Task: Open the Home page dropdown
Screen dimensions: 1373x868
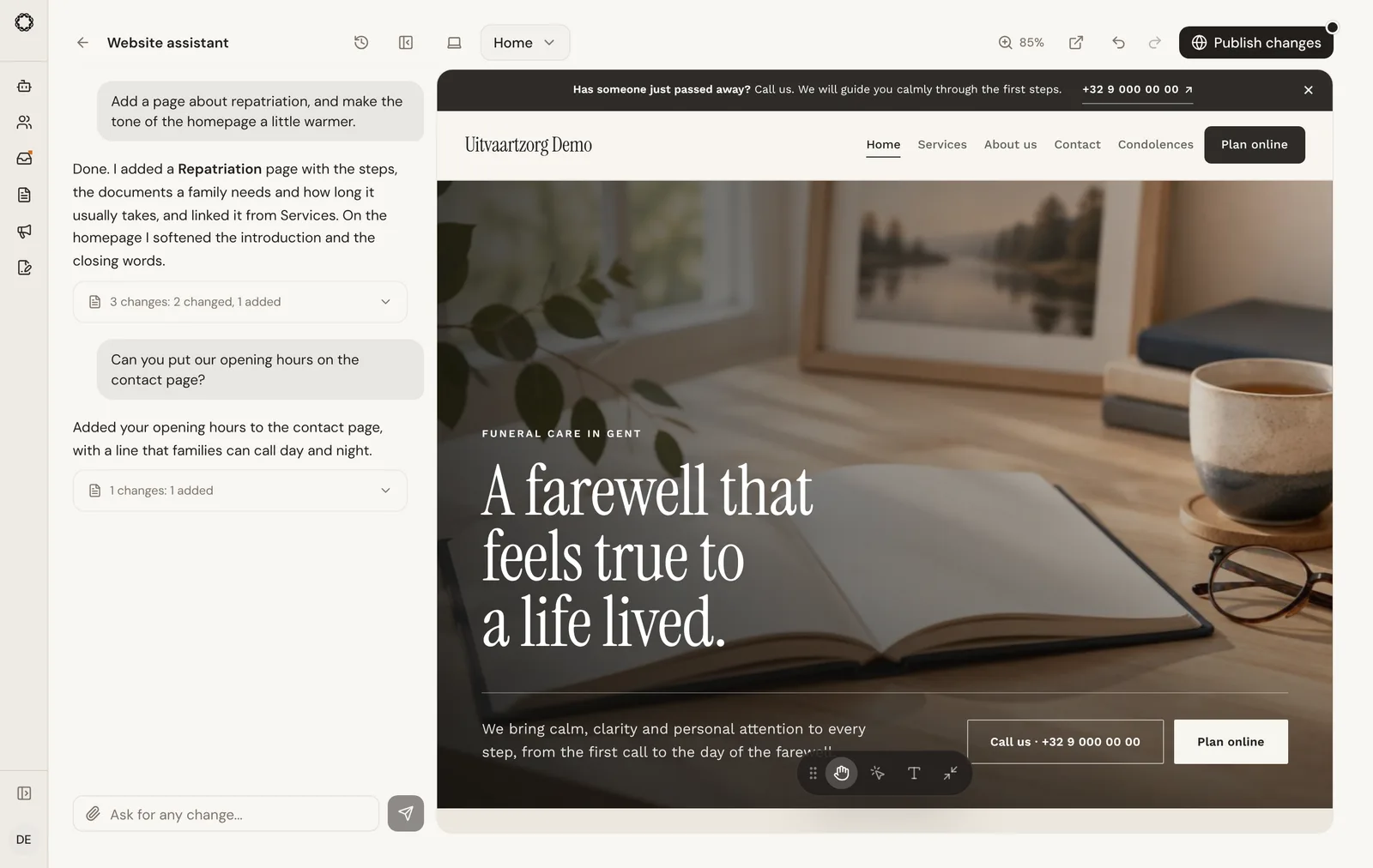Action: 525,43
